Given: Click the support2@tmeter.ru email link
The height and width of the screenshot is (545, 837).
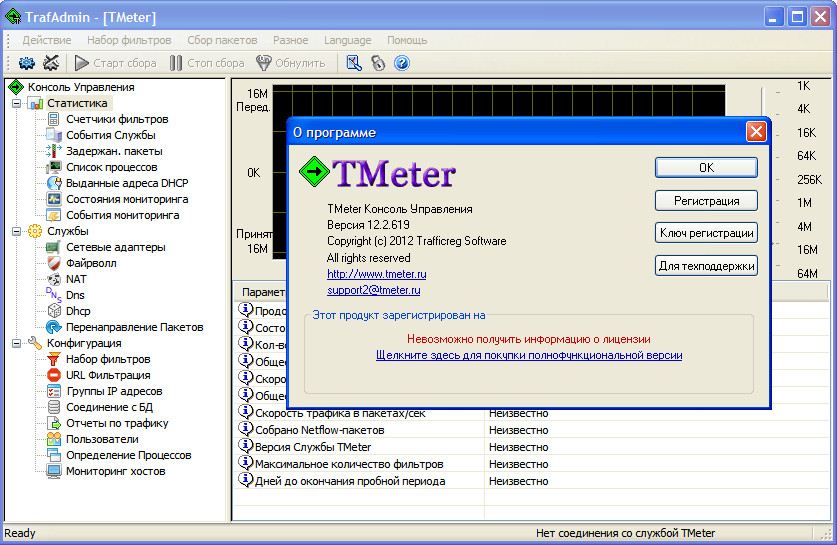Looking at the screenshot, I should tap(373, 290).
